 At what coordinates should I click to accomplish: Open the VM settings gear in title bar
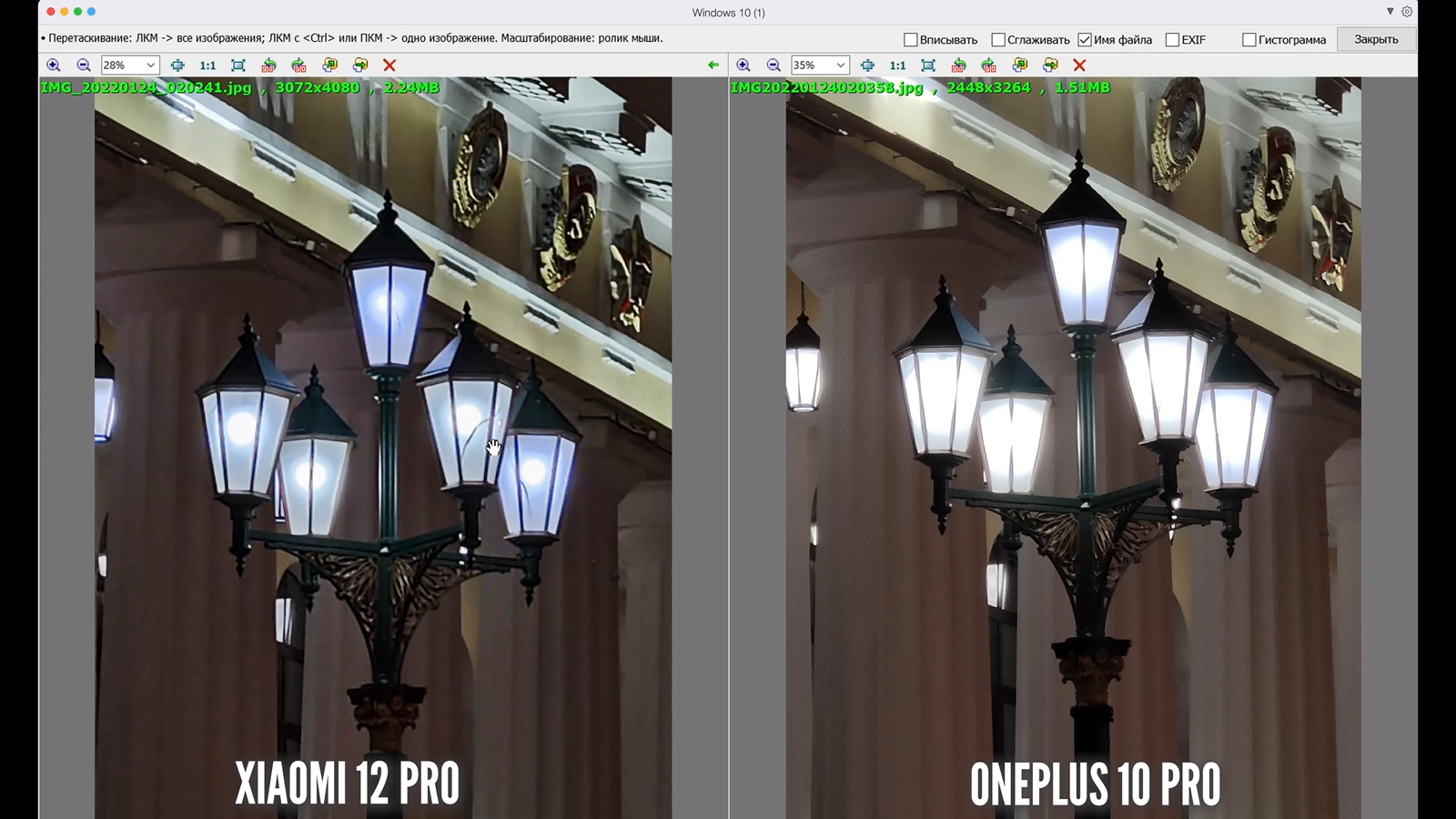[x=1407, y=12]
